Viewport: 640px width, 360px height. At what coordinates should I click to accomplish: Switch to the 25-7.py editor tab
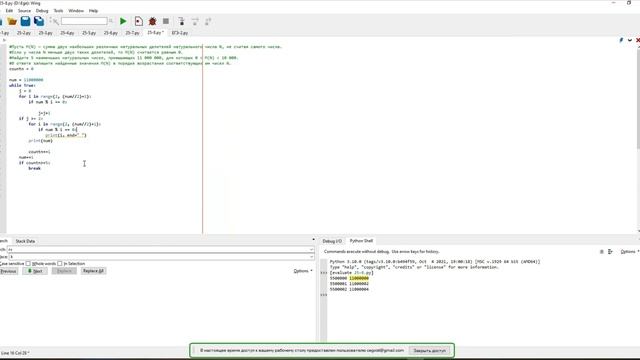132,33
